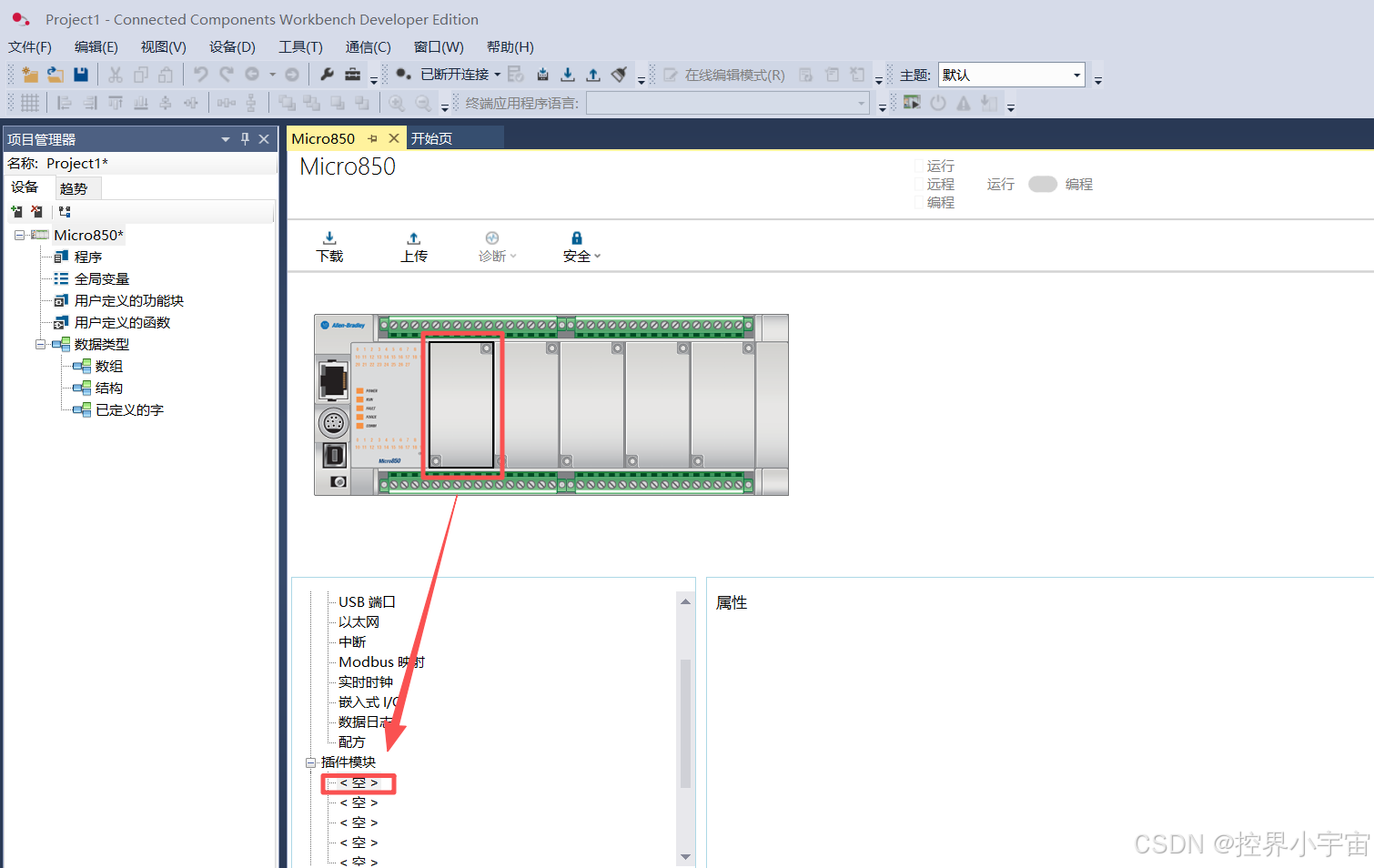Click the 上传 upload button
The height and width of the screenshot is (868, 1374).
click(x=414, y=247)
